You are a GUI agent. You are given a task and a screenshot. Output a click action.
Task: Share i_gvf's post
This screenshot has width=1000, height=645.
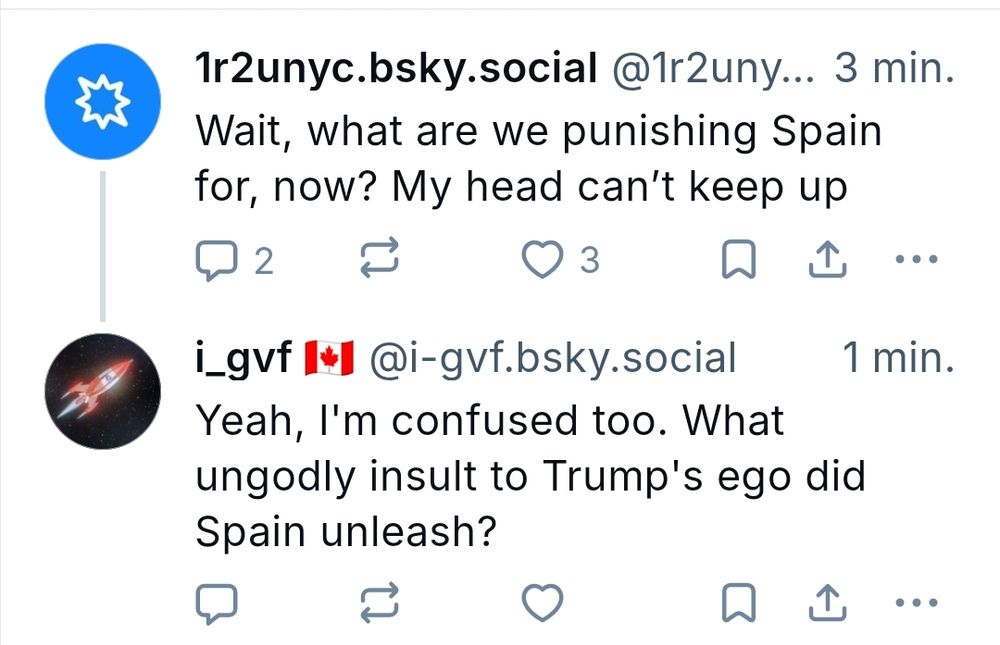coord(823,602)
